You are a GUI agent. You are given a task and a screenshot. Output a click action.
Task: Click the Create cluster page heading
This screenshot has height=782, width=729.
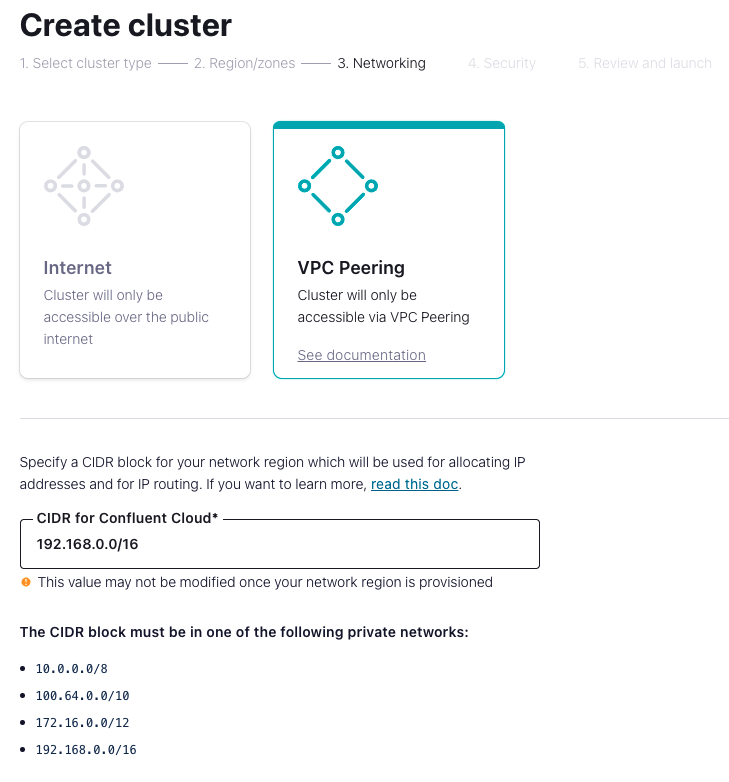pos(126,24)
